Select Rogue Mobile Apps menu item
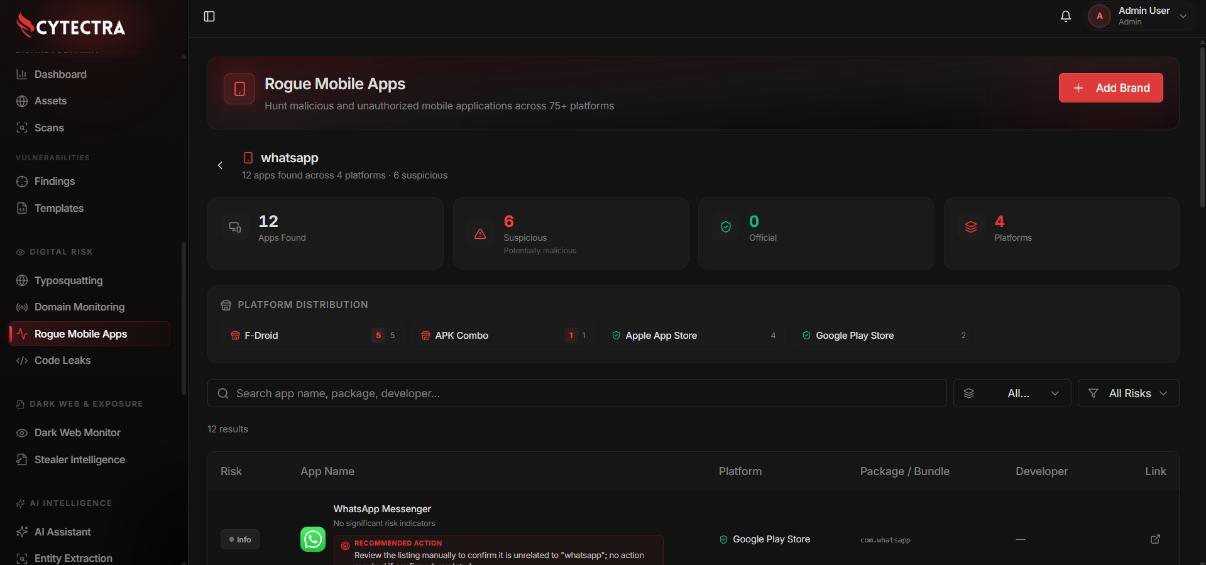The height and width of the screenshot is (565, 1206). [89, 334]
